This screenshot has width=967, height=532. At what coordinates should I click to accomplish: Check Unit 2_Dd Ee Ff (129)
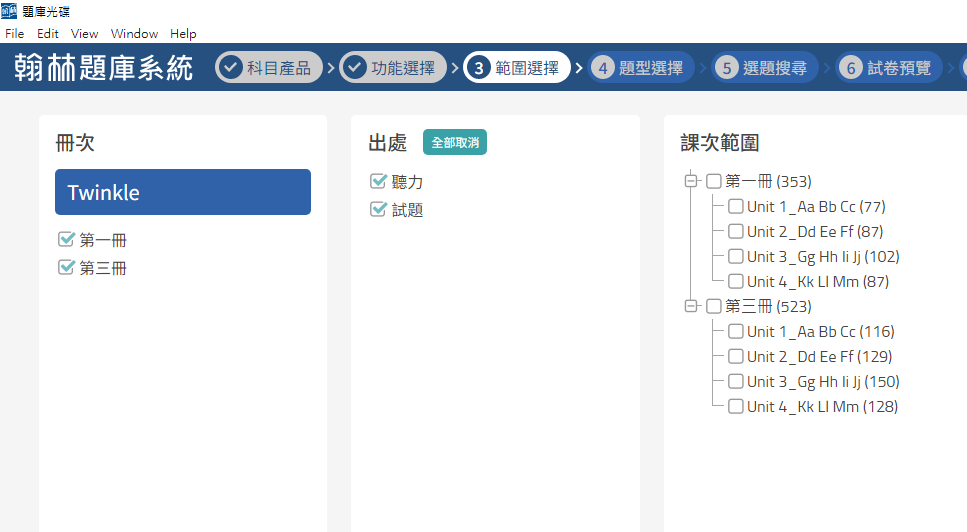tap(736, 356)
